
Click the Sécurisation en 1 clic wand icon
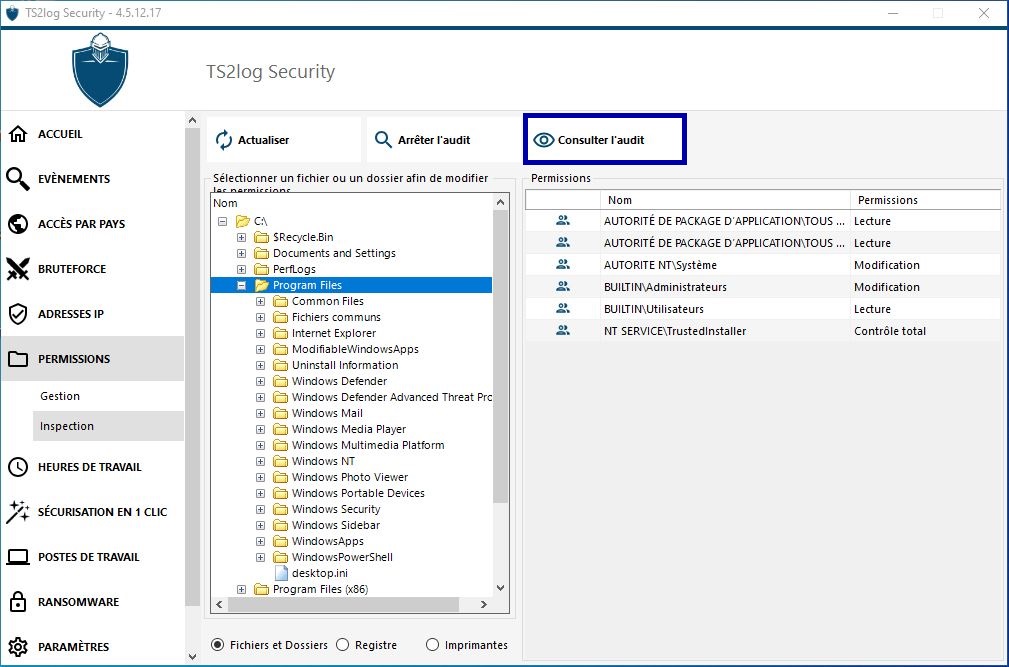click(18, 512)
